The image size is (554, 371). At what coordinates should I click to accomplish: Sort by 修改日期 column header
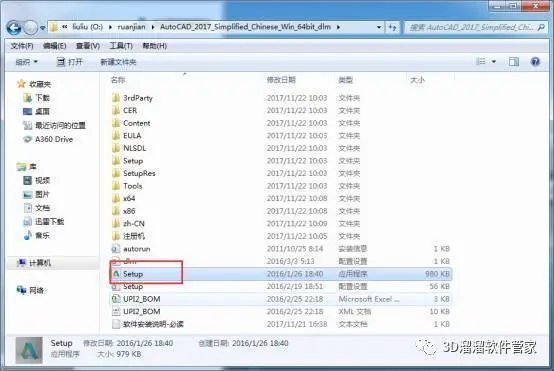(x=281, y=80)
